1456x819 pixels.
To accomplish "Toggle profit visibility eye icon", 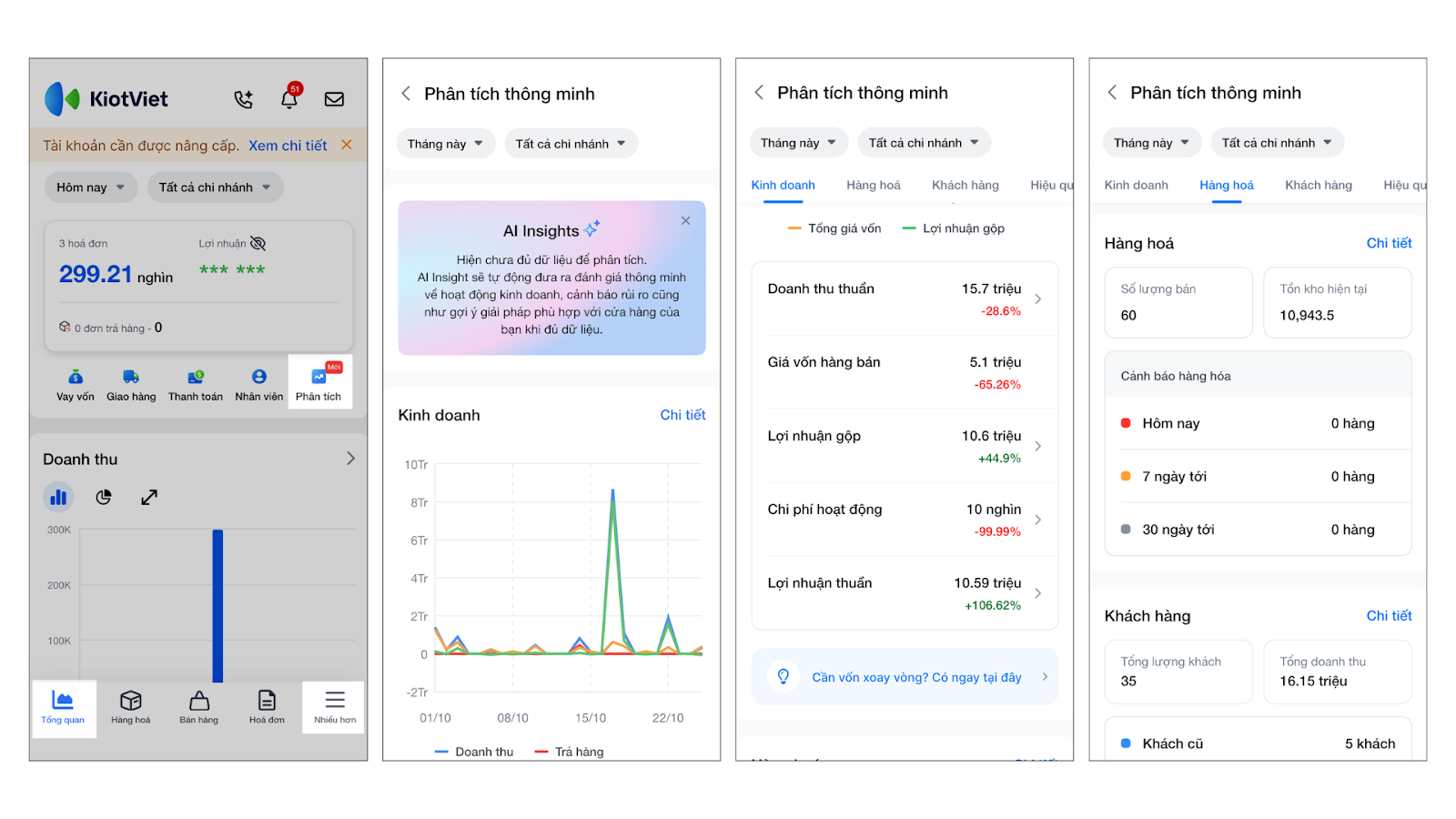I will point(258,244).
